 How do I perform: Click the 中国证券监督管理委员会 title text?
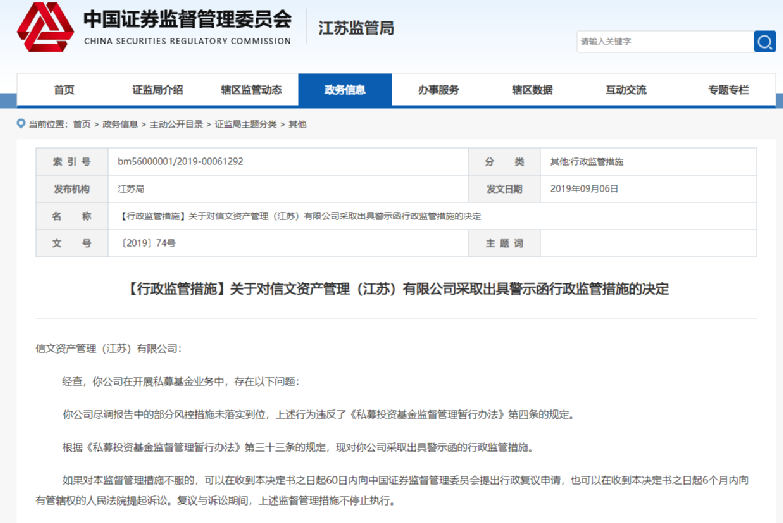(188, 19)
